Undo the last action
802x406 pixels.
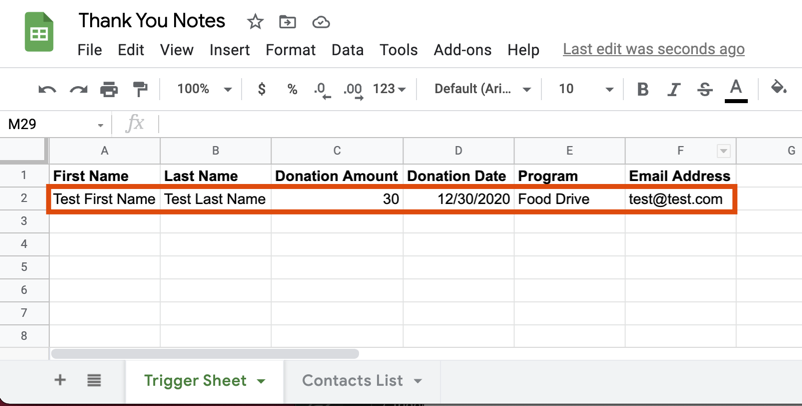point(47,89)
